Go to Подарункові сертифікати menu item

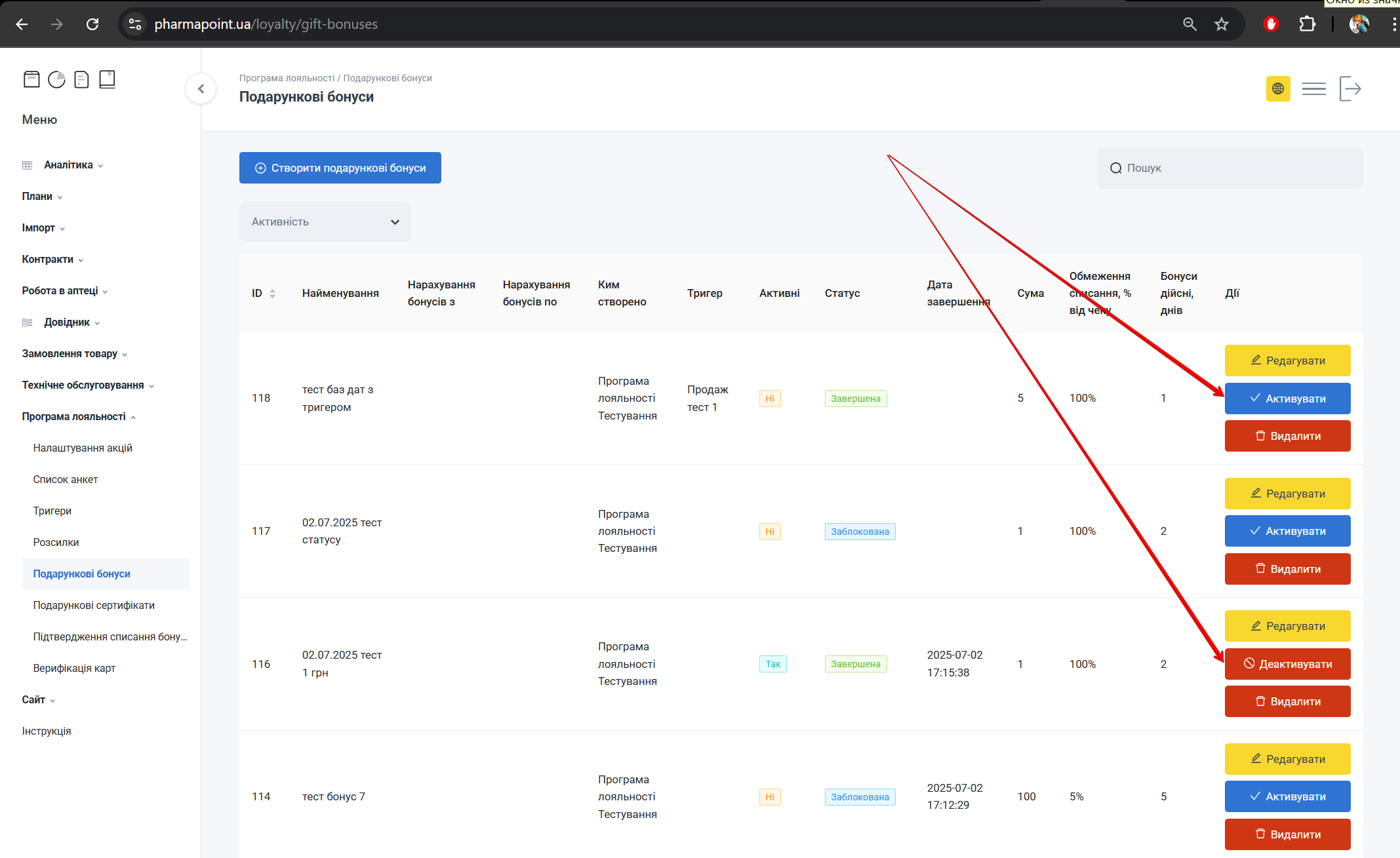94,606
